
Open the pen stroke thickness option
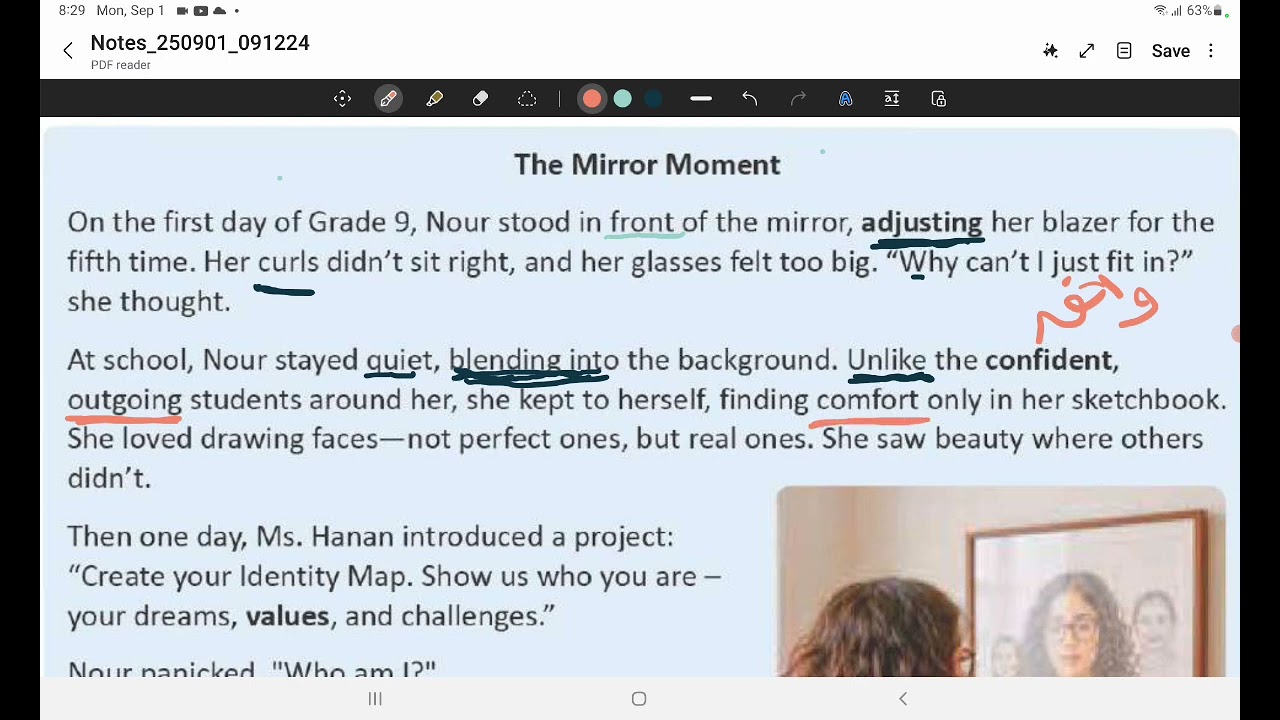[x=701, y=99]
